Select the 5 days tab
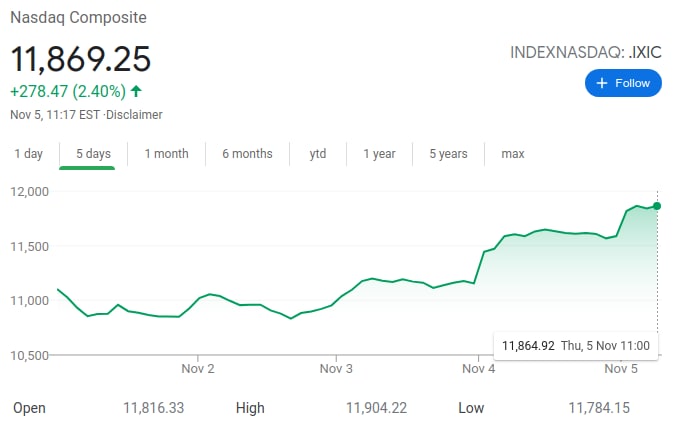693x431 pixels. (93, 154)
